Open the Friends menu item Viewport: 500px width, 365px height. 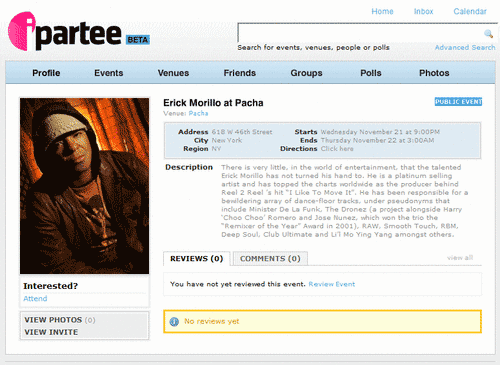click(240, 73)
